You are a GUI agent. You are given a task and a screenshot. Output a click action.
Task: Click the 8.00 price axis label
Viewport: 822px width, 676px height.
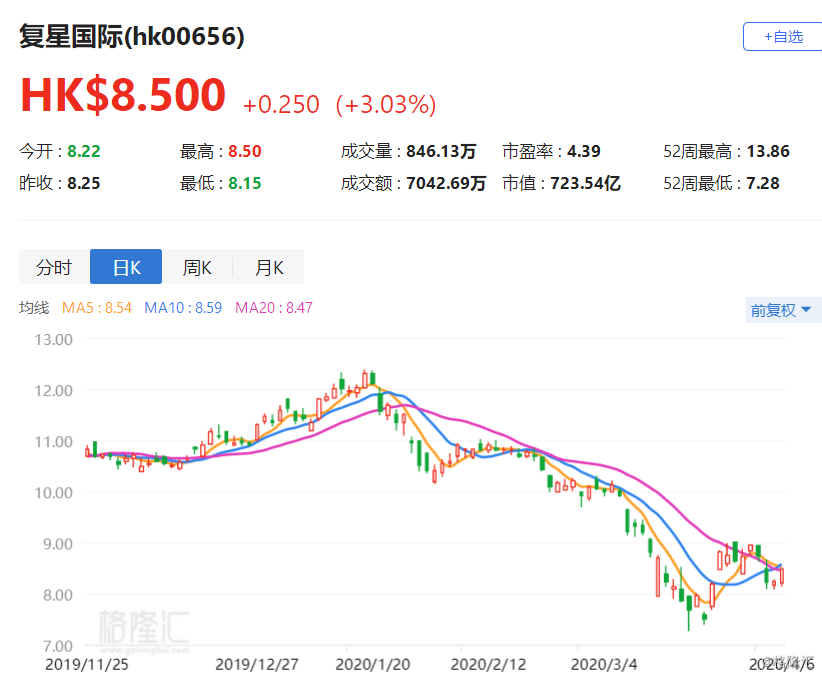click(58, 595)
